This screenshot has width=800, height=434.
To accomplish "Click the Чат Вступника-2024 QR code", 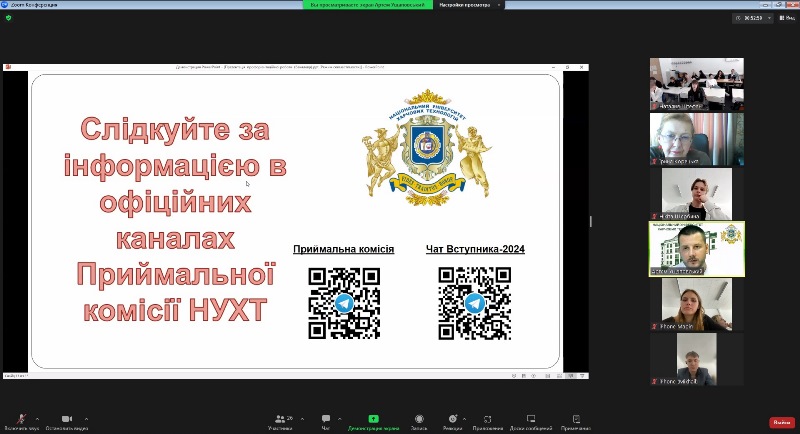I will 474,303.
